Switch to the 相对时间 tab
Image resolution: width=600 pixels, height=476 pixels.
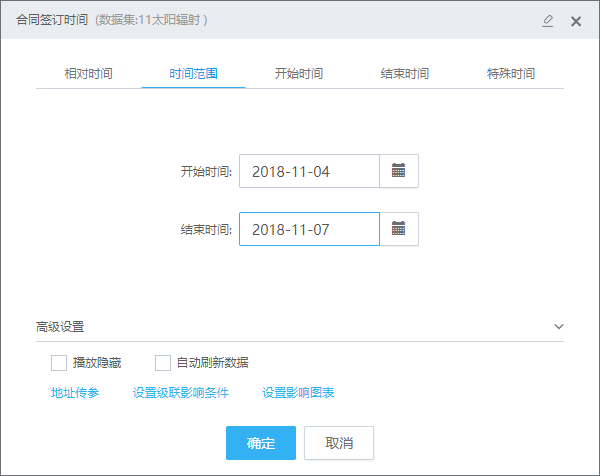point(88,74)
